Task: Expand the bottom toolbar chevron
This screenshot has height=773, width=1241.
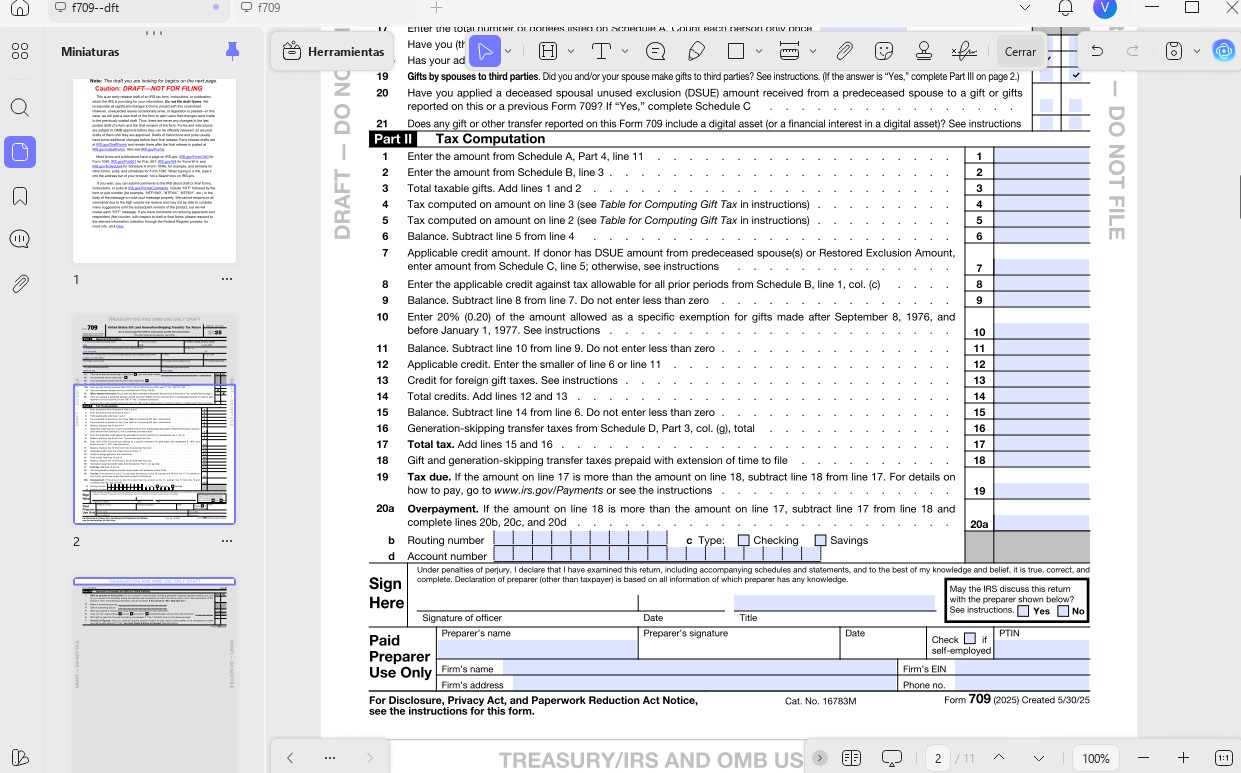Action: coord(820,758)
